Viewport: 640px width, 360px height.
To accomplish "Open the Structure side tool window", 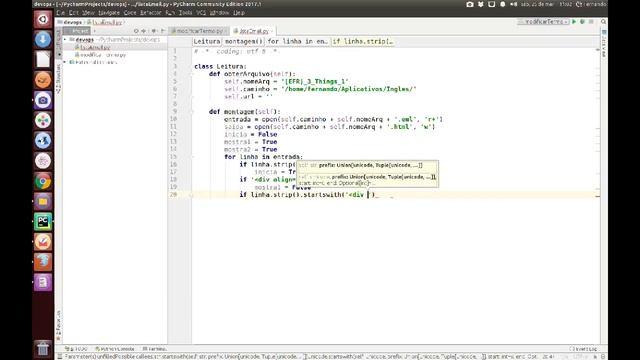I will point(59,79).
